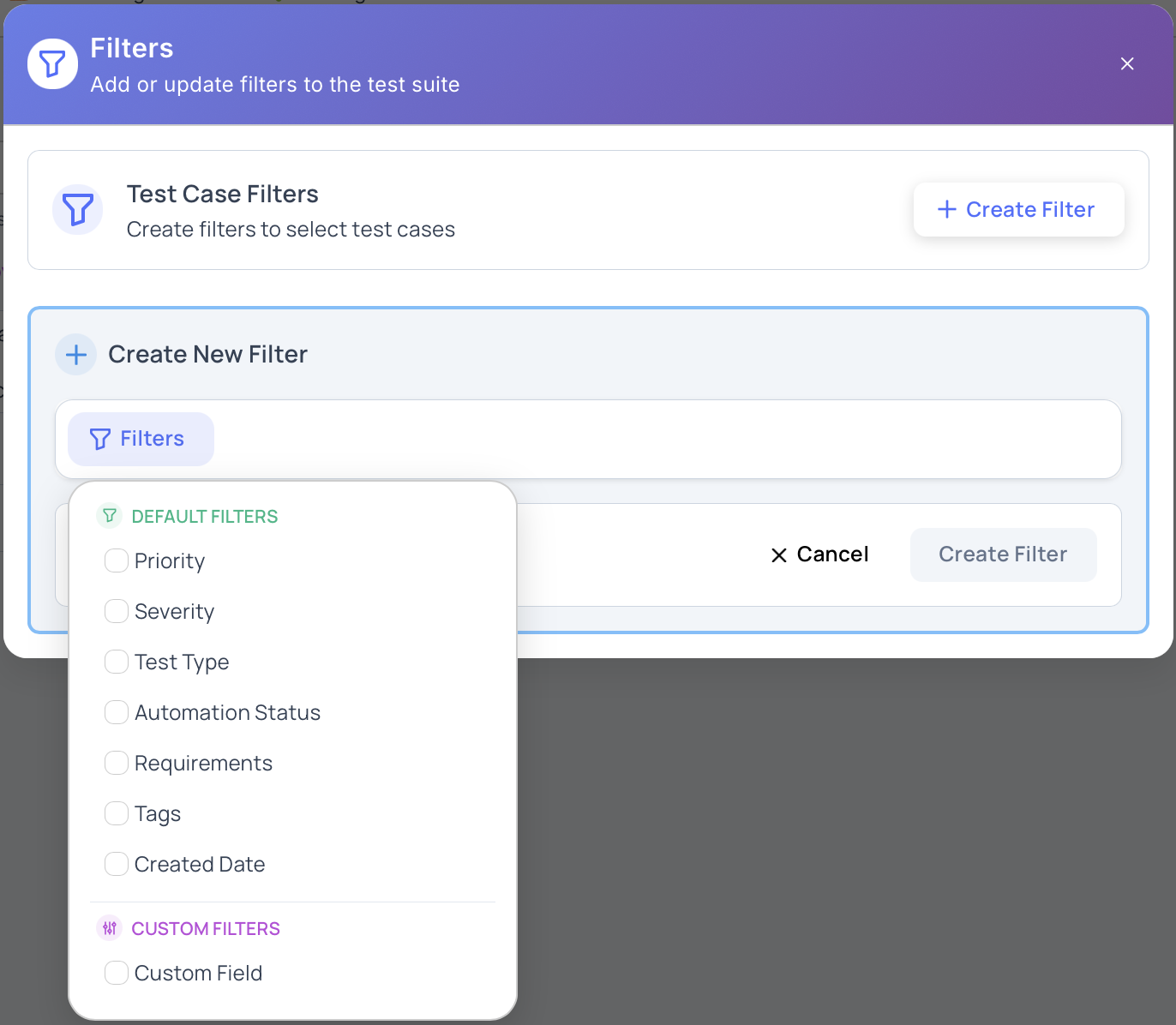
Task: Enable the Tags filter
Action: (x=117, y=813)
